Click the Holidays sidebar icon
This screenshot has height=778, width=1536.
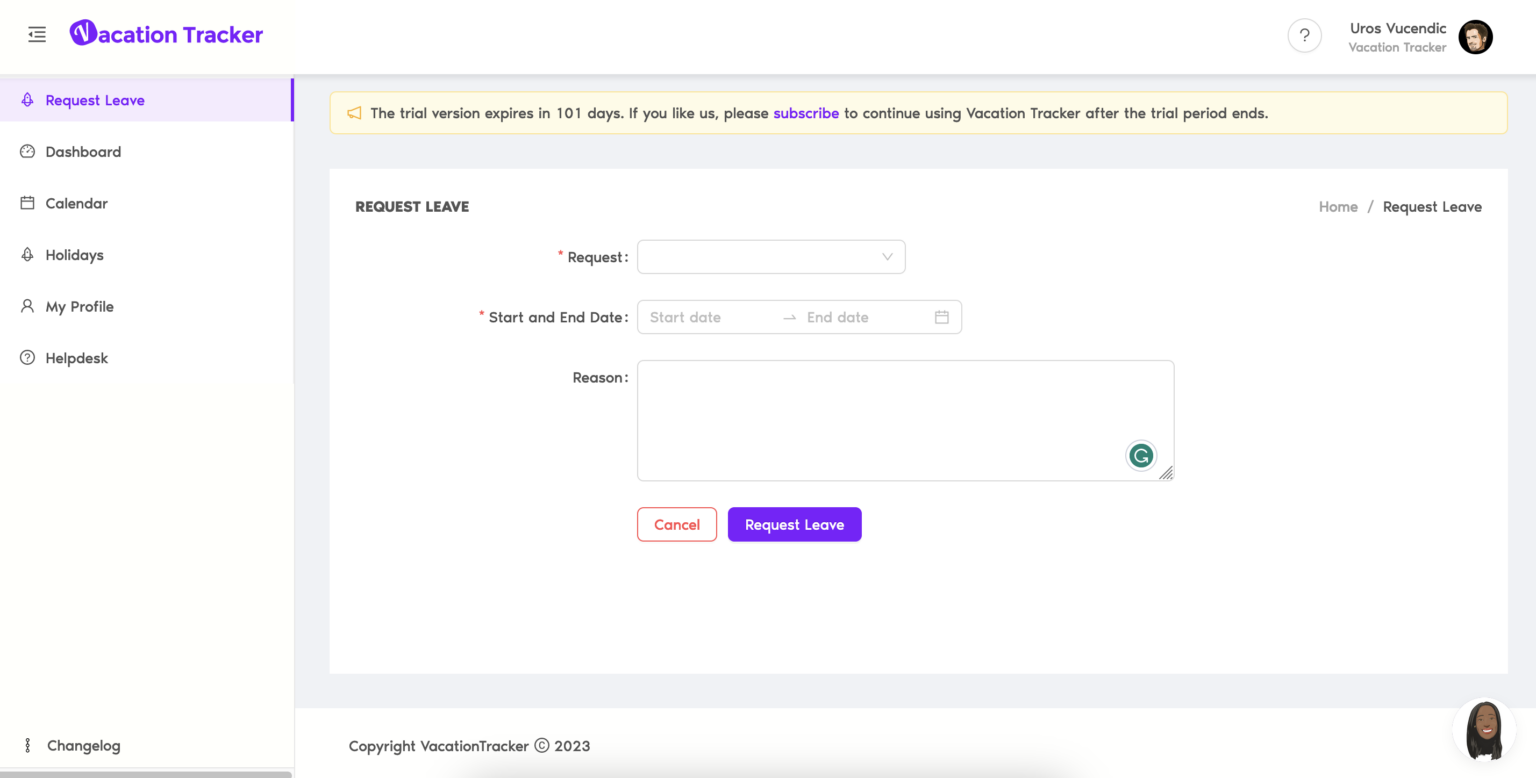pos(27,255)
